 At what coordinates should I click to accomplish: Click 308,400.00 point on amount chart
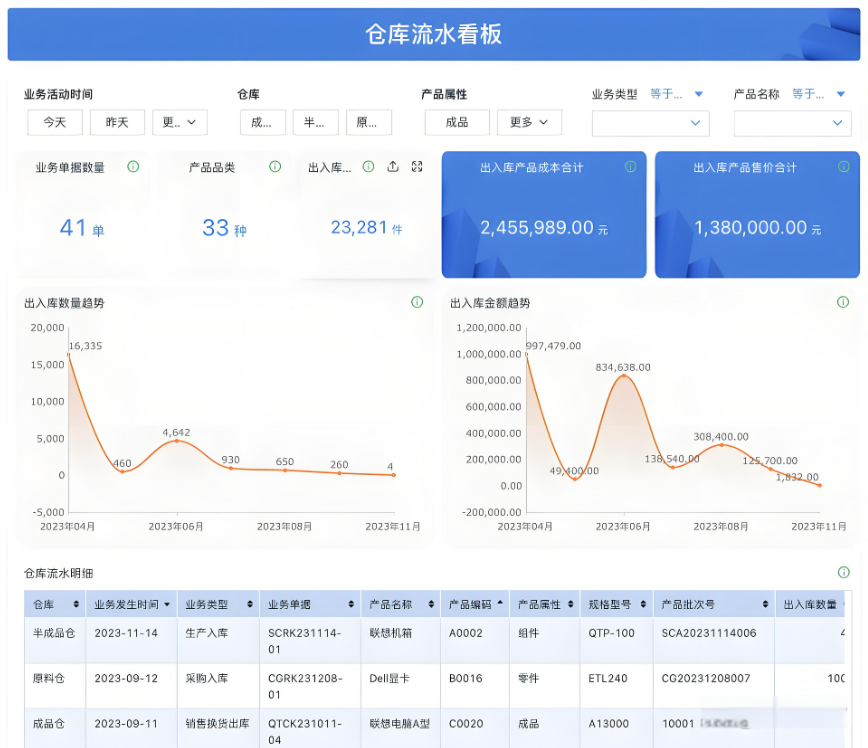pos(721,445)
